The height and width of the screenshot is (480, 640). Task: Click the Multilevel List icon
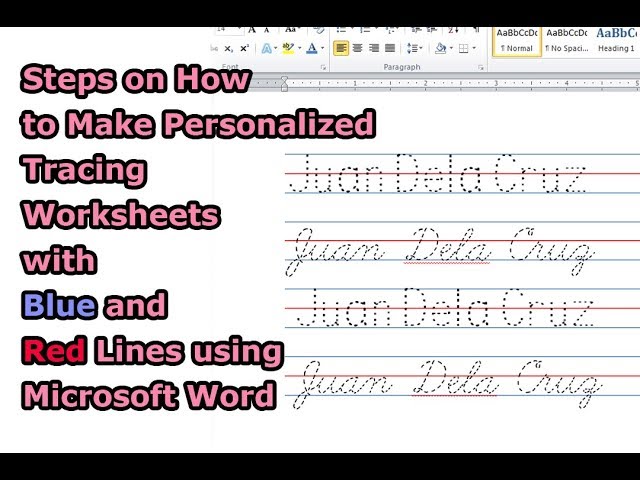(390, 30)
